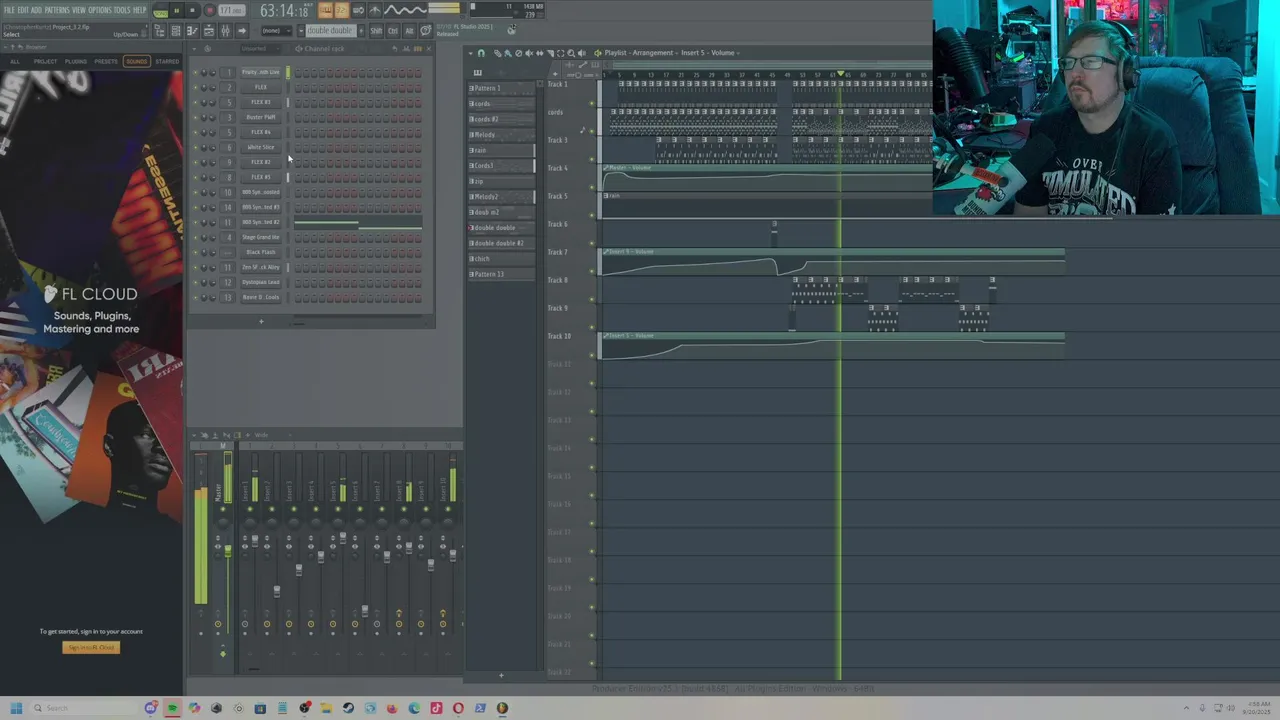This screenshot has width=1280, height=720.
Task: Open the Channel rack 'Unsorted' filter dropdown
Action: [x=258, y=48]
